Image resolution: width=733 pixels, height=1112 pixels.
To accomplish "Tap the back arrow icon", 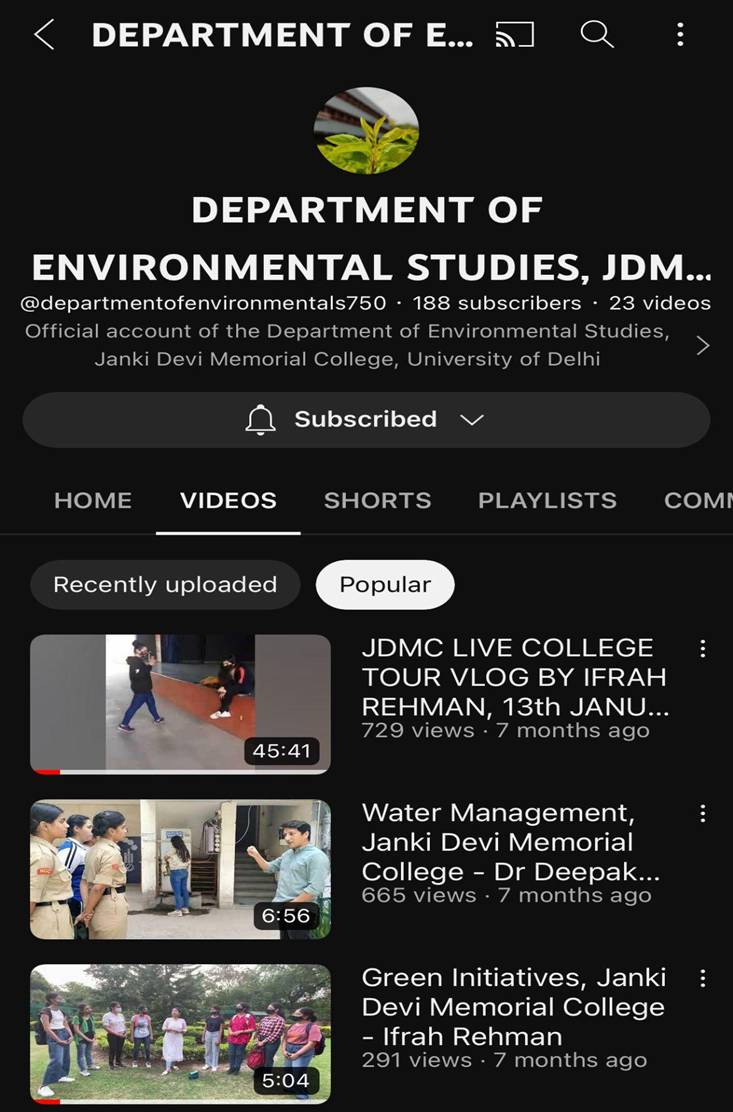I will coord(44,35).
